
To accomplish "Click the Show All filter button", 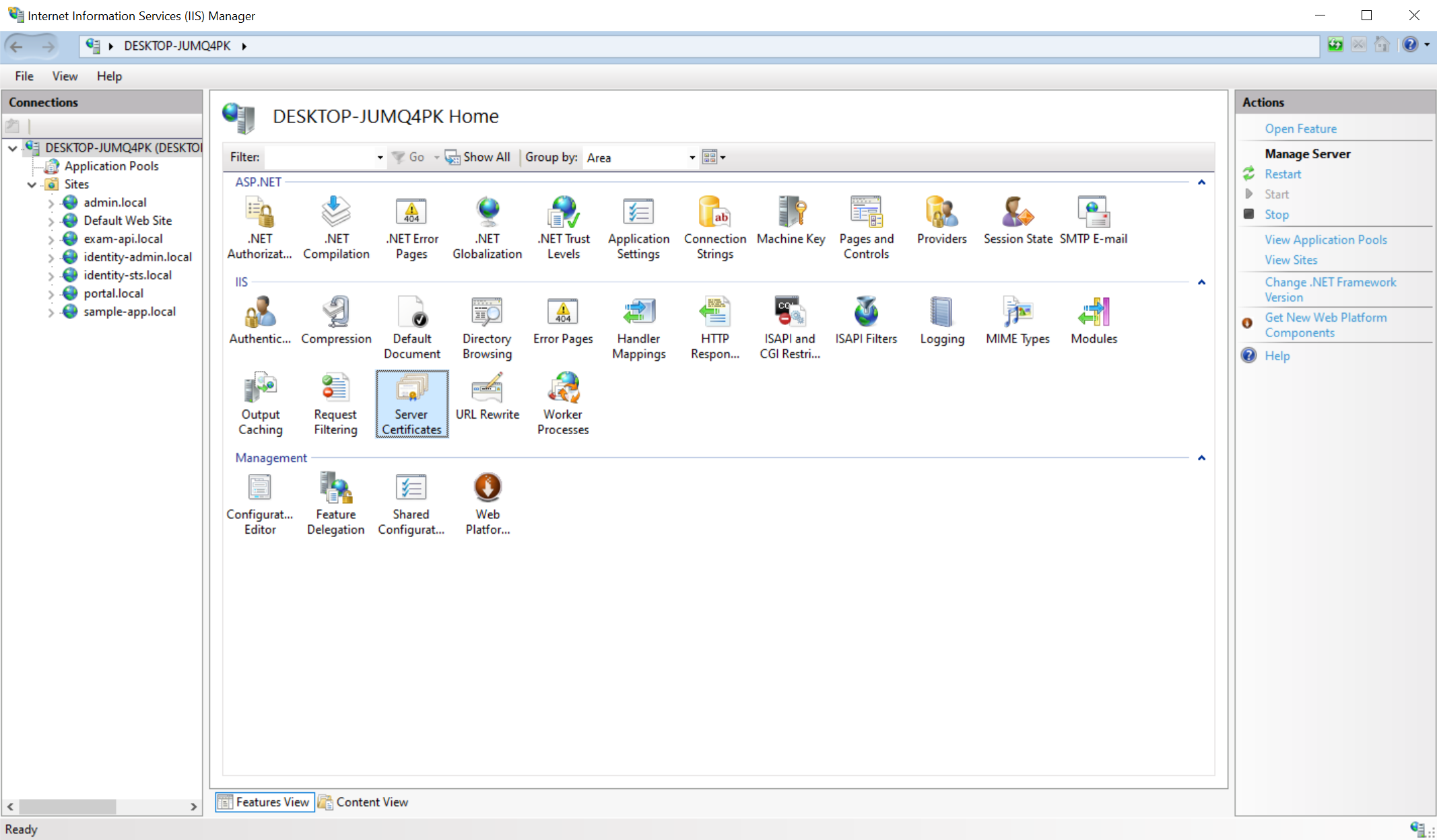I will [477, 157].
